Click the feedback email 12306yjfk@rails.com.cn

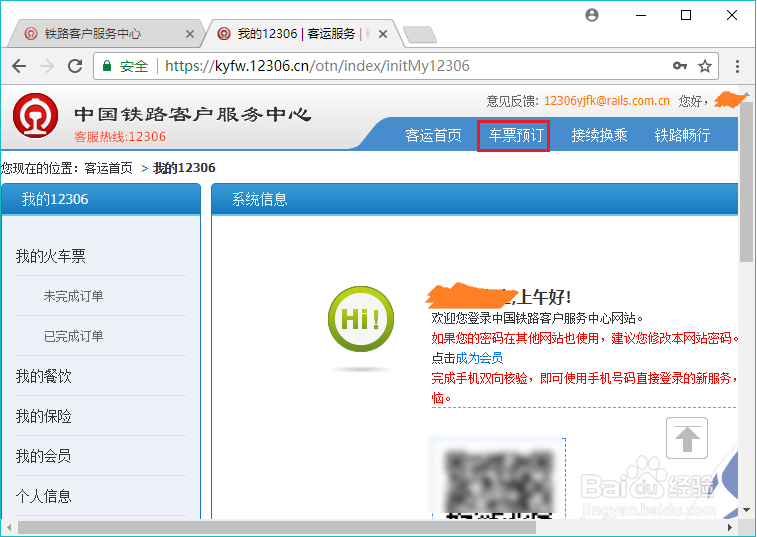[607, 100]
